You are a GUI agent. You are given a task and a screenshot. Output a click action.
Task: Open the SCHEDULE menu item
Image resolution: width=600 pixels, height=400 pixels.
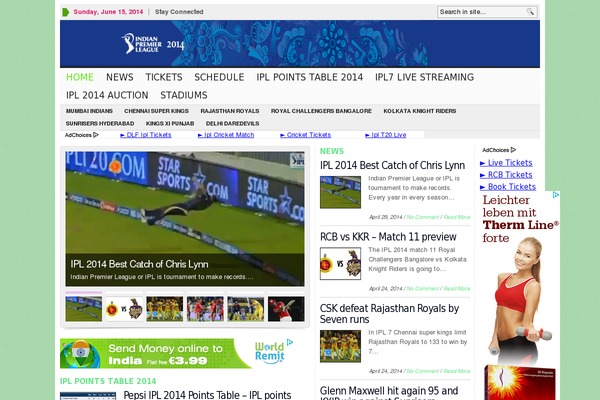click(219, 77)
